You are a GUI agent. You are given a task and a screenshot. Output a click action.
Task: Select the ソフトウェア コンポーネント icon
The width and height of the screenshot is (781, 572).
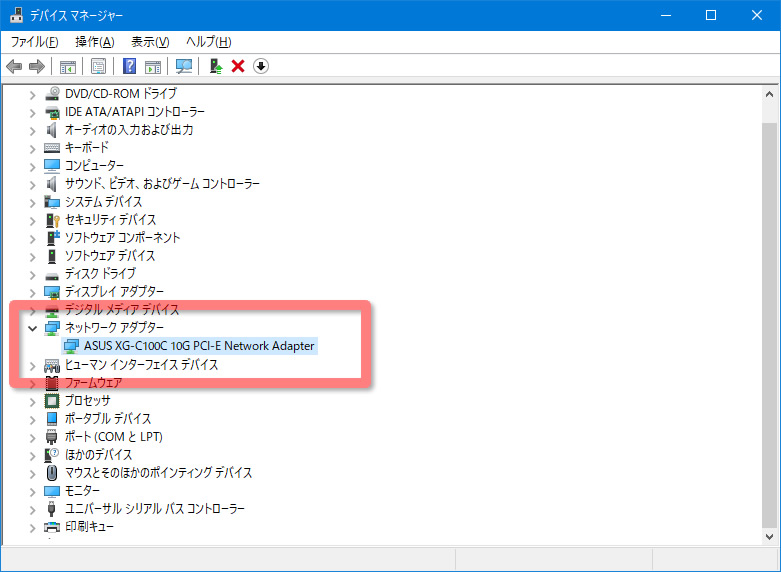[52, 238]
